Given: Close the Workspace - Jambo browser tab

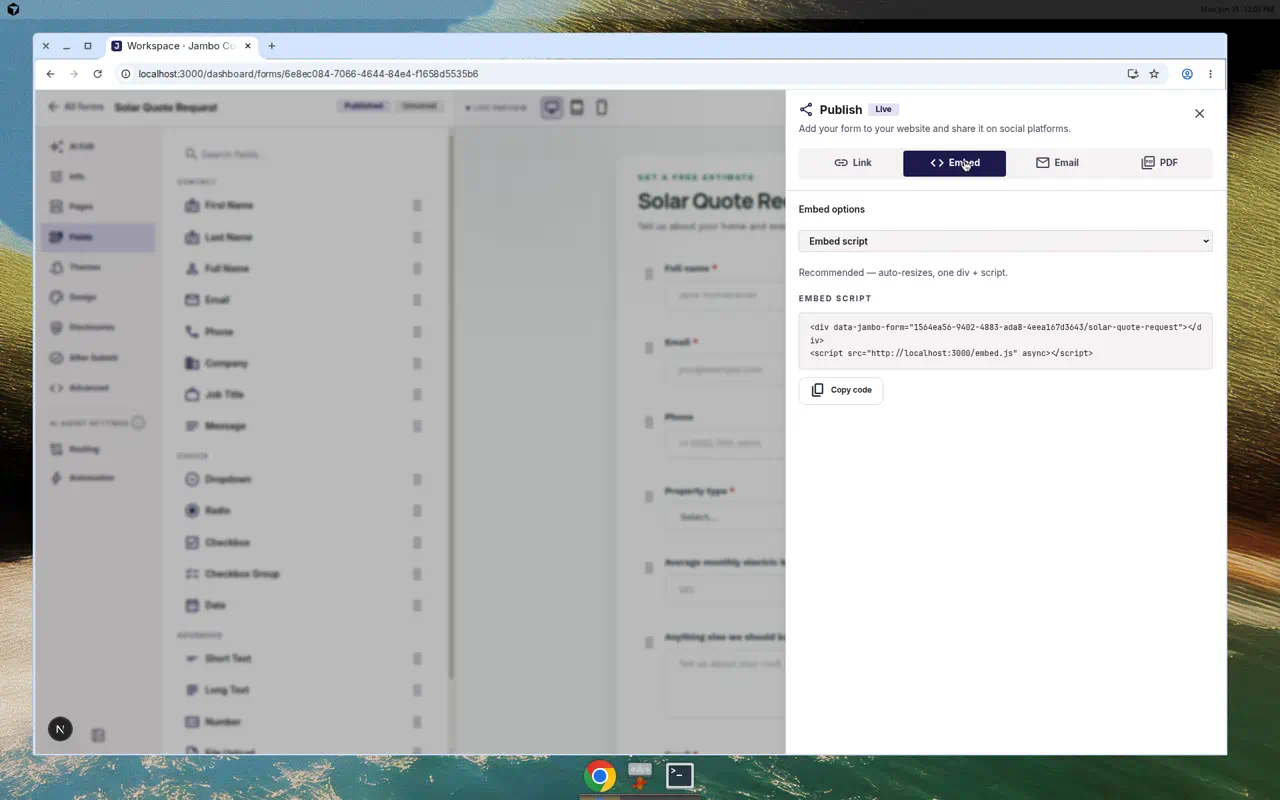Looking at the screenshot, I should [247, 46].
